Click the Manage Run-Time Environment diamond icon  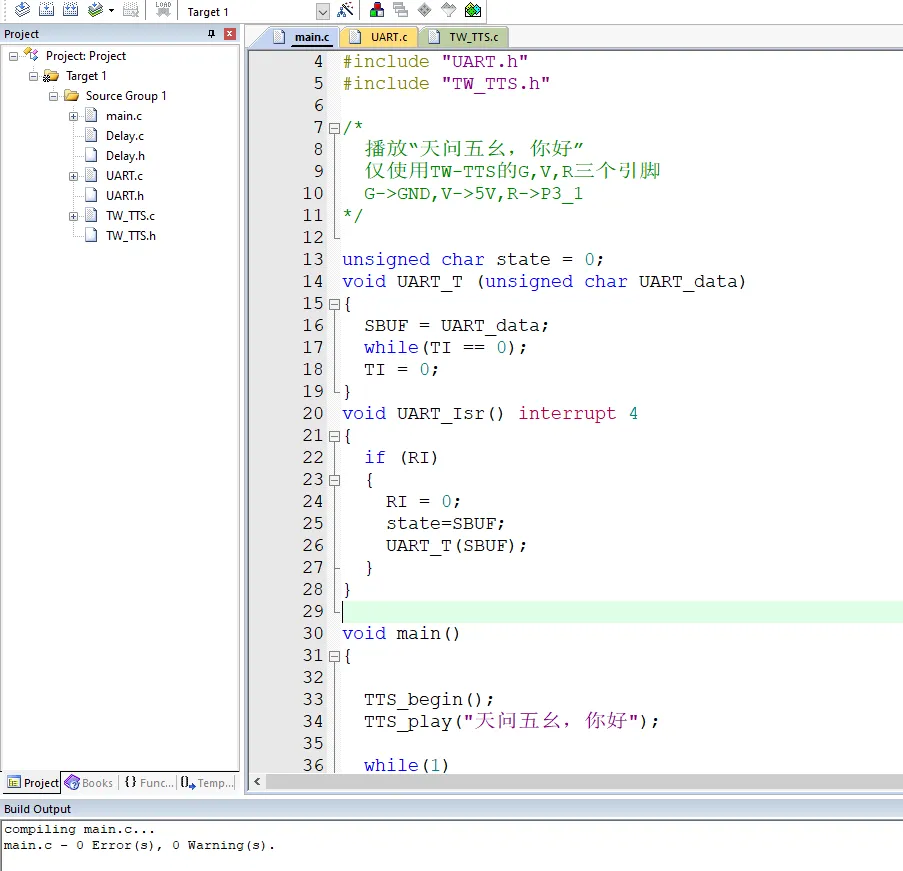[425, 11]
